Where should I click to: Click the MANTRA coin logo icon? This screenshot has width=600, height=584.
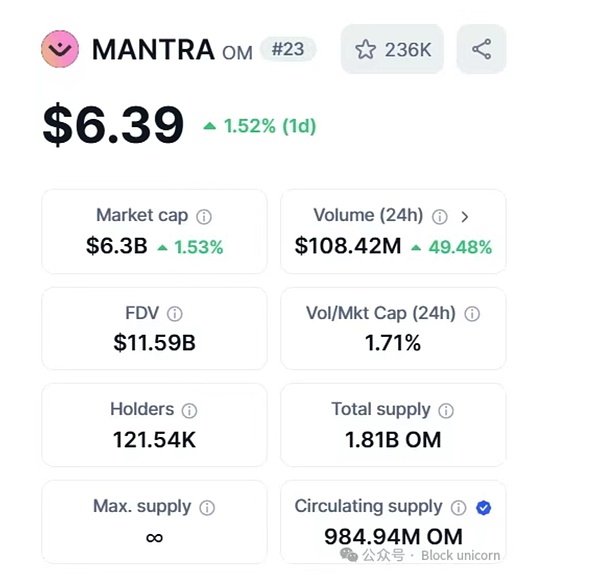pos(60,49)
